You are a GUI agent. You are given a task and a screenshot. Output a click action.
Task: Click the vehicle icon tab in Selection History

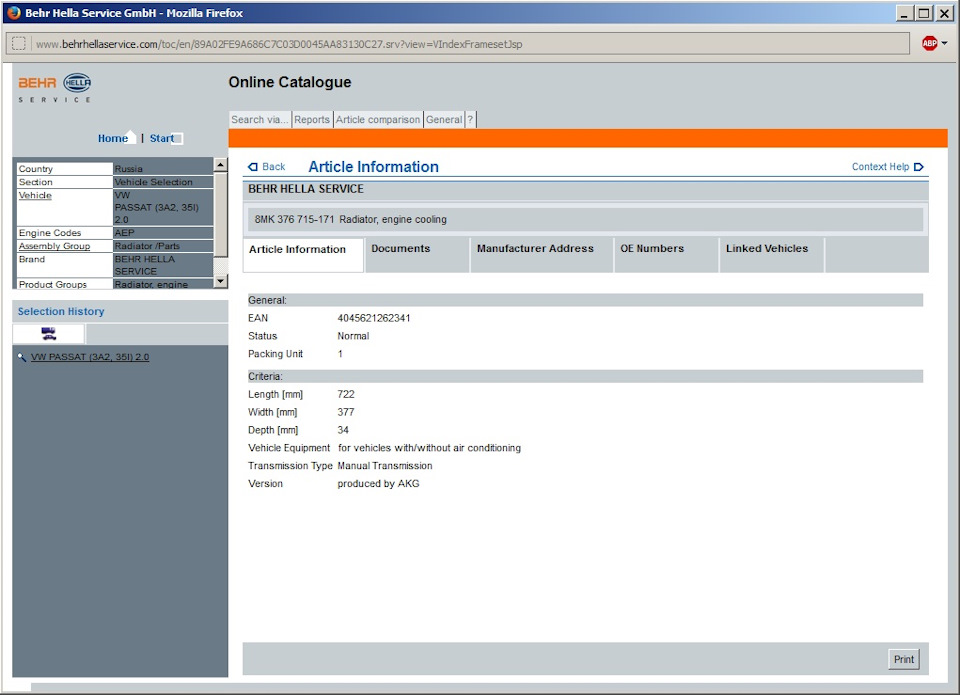[48, 334]
